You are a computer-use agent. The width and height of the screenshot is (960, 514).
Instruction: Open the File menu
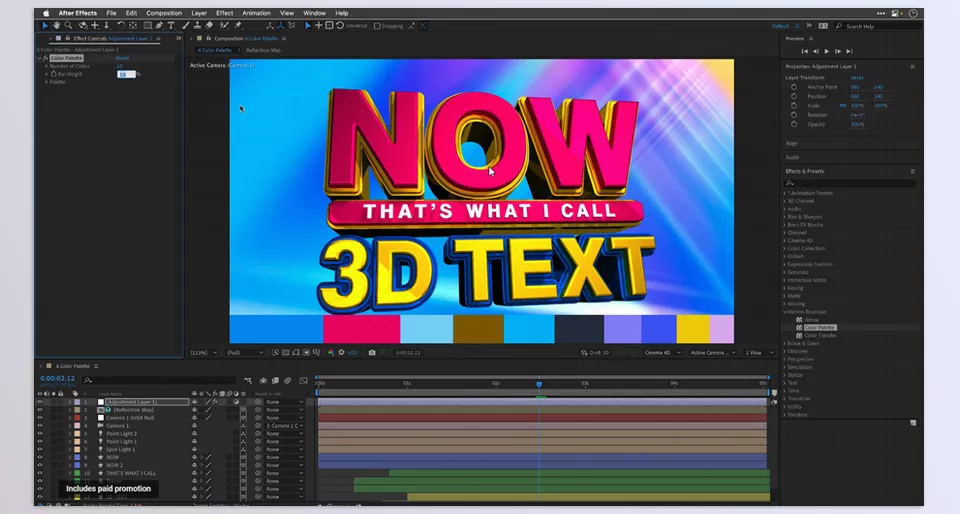click(x=111, y=13)
